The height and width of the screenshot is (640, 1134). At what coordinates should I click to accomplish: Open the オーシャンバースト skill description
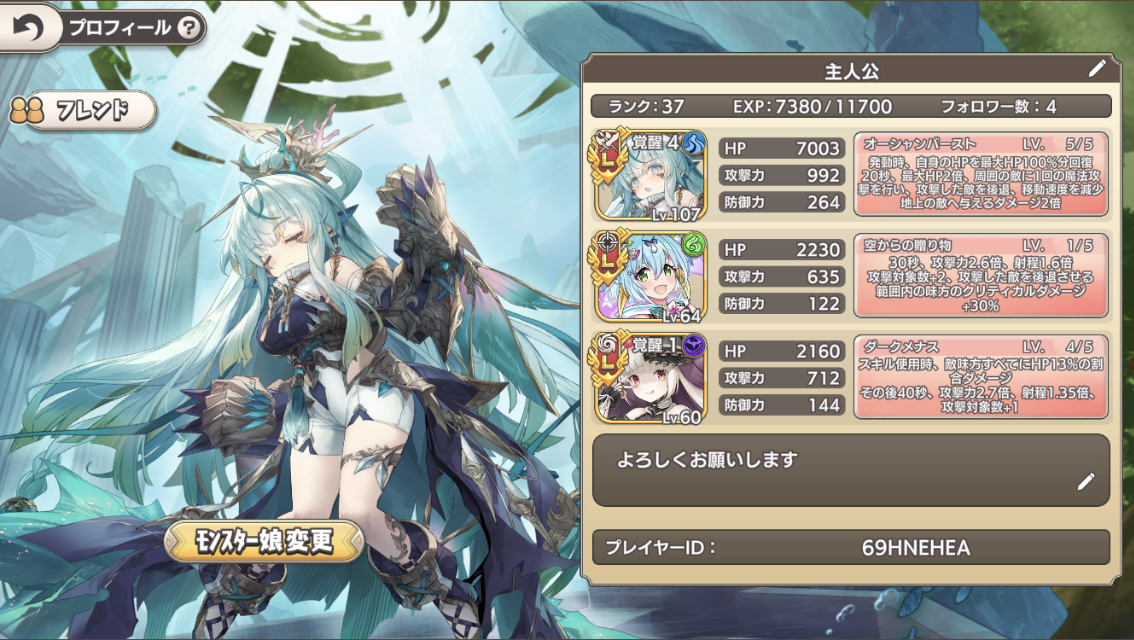981,174
